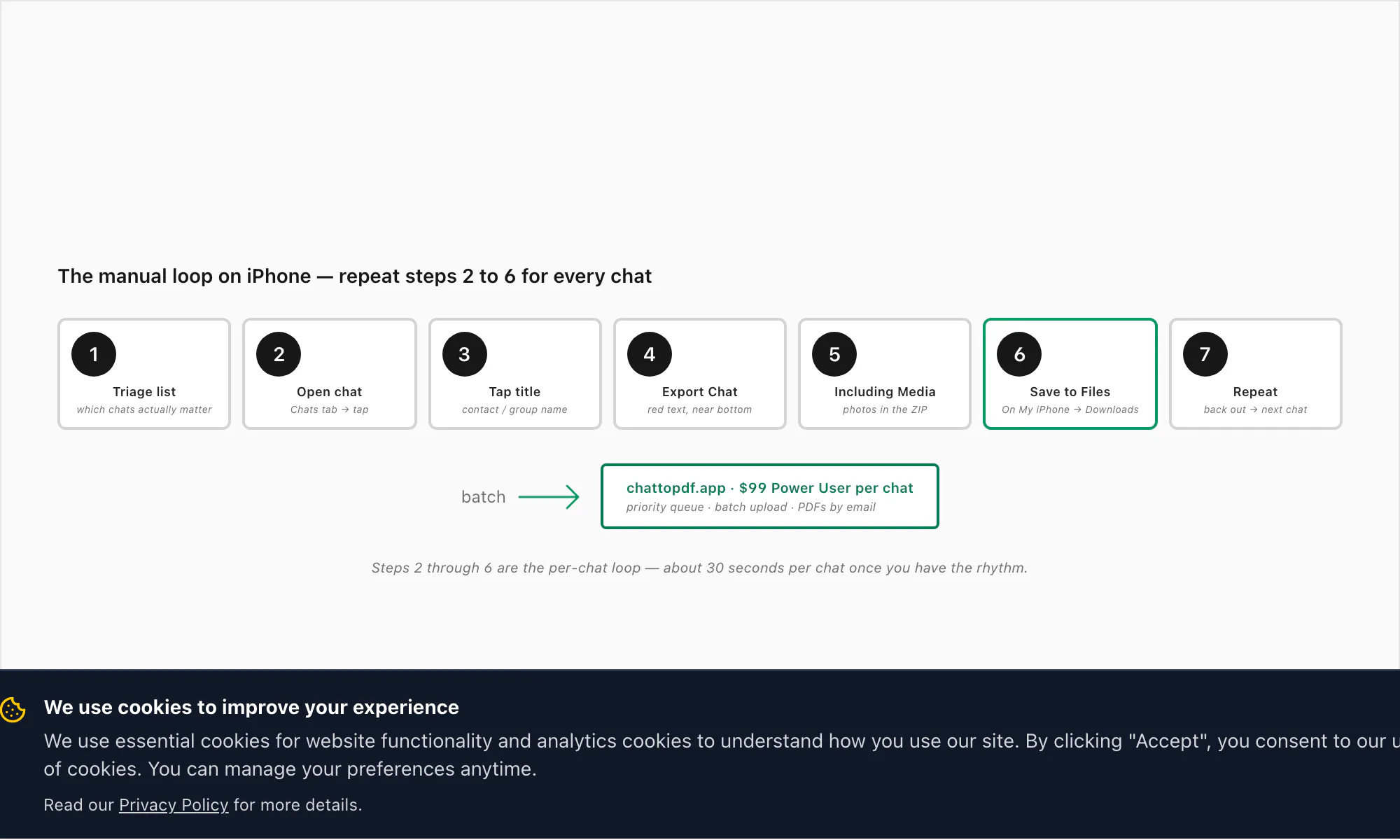
Task: Click the cookie icon in banner
Action: 13,709
